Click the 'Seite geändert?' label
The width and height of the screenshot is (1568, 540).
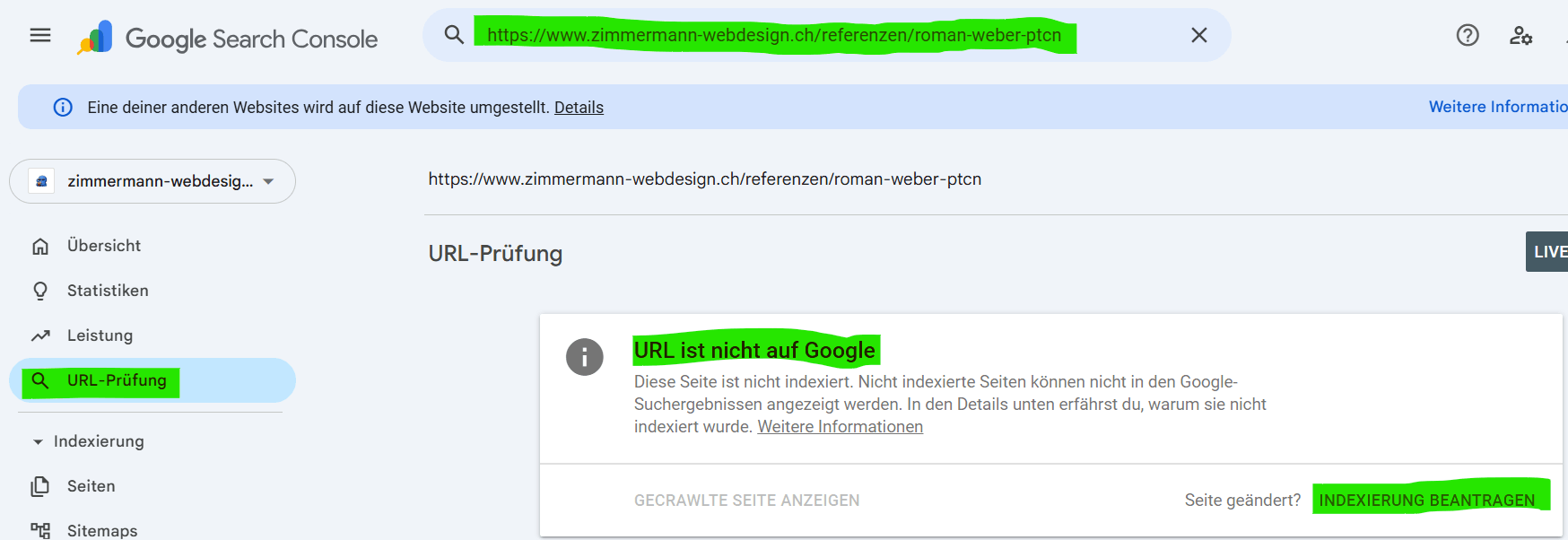pyautogui.click(x=1242, y=501)
